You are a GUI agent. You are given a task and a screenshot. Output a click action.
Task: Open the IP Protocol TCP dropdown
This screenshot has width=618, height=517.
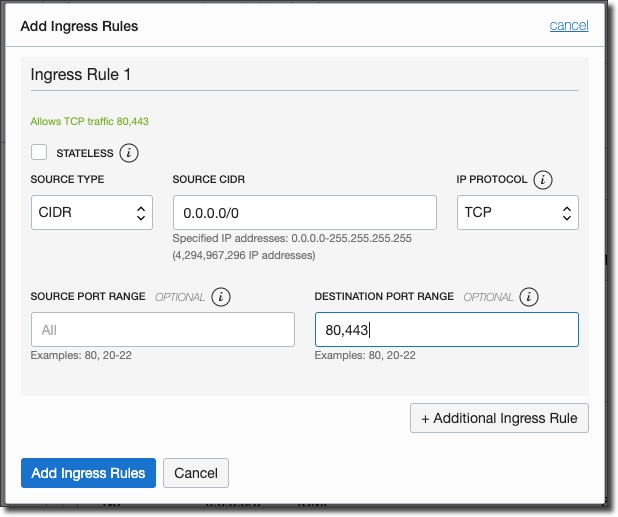click(517, 213)
